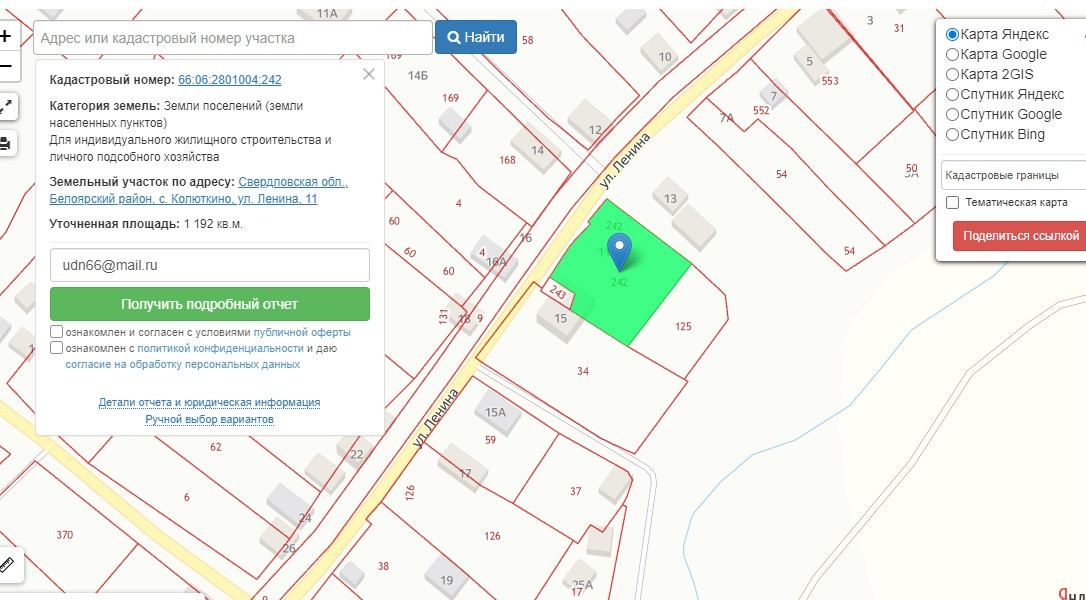Screen dimensions: 1086x600
Task: Click building labeled 16А on map
Action: (496, 262)
